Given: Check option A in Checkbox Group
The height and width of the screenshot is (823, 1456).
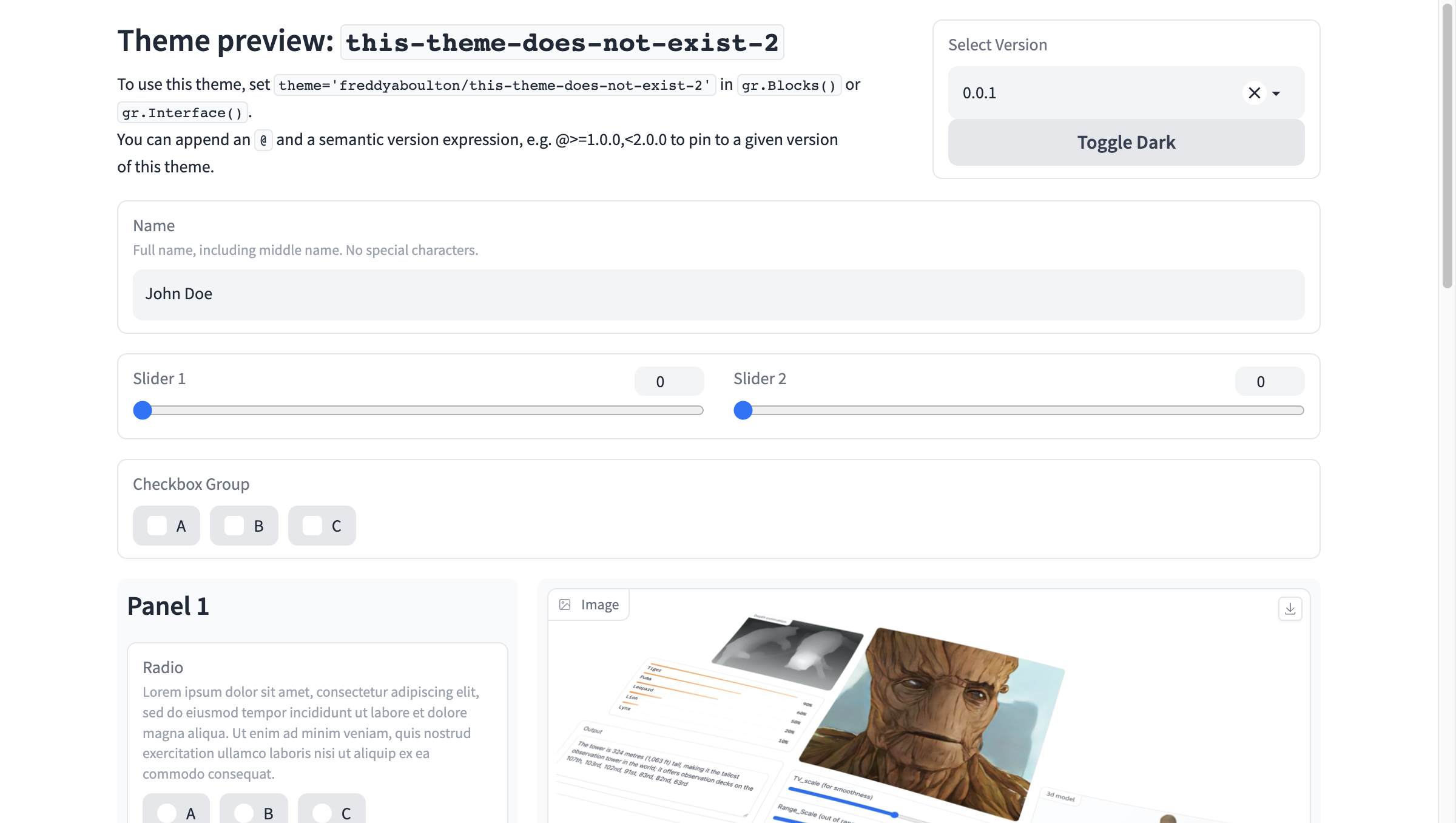Looking at the screenshot, I should point(157,526).
